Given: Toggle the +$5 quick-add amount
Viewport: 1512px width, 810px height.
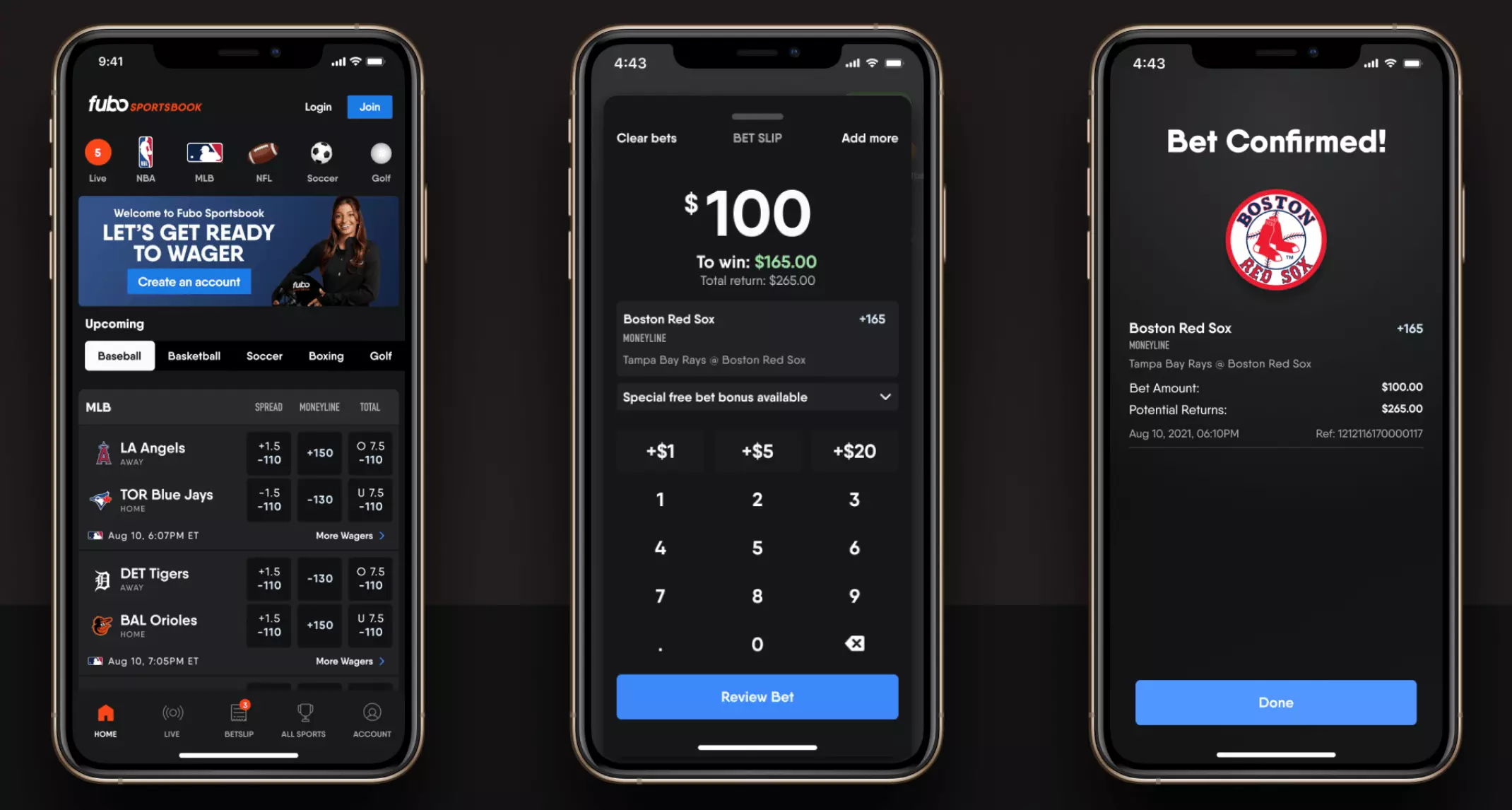Looking at the screenshot, I should tap(755, 451).
